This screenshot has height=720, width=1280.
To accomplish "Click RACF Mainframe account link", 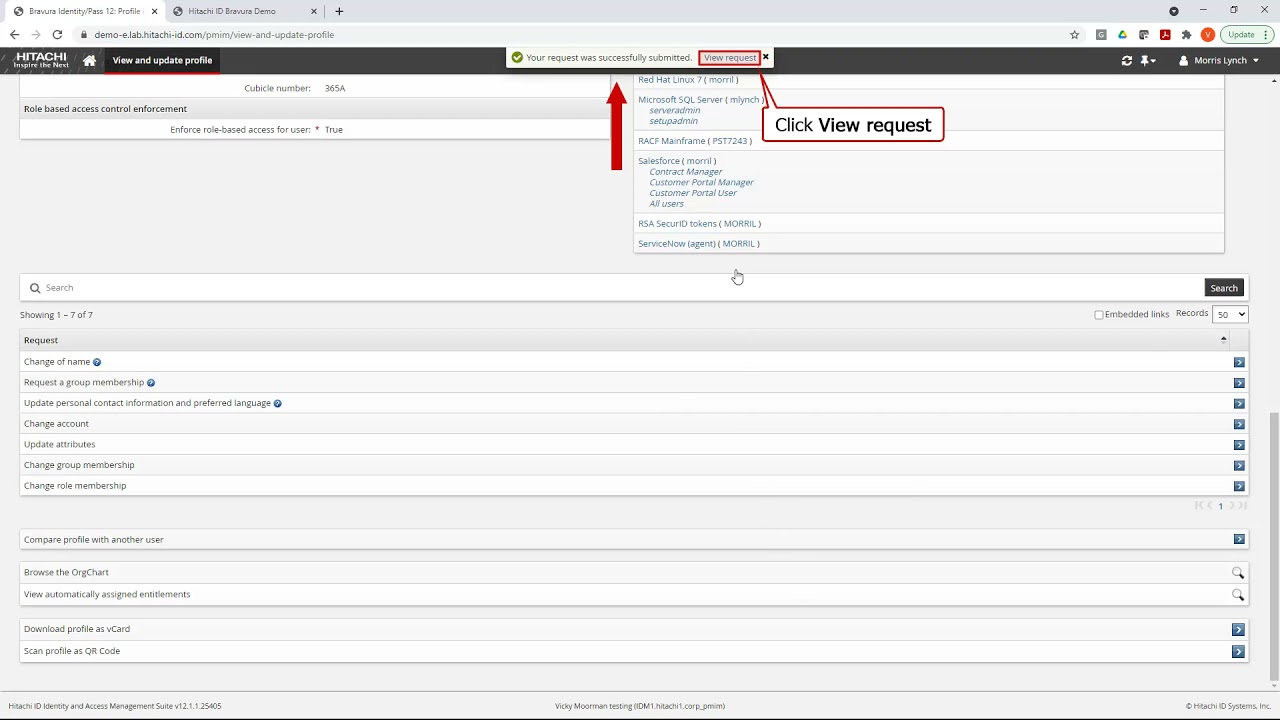I will [695, 141].
